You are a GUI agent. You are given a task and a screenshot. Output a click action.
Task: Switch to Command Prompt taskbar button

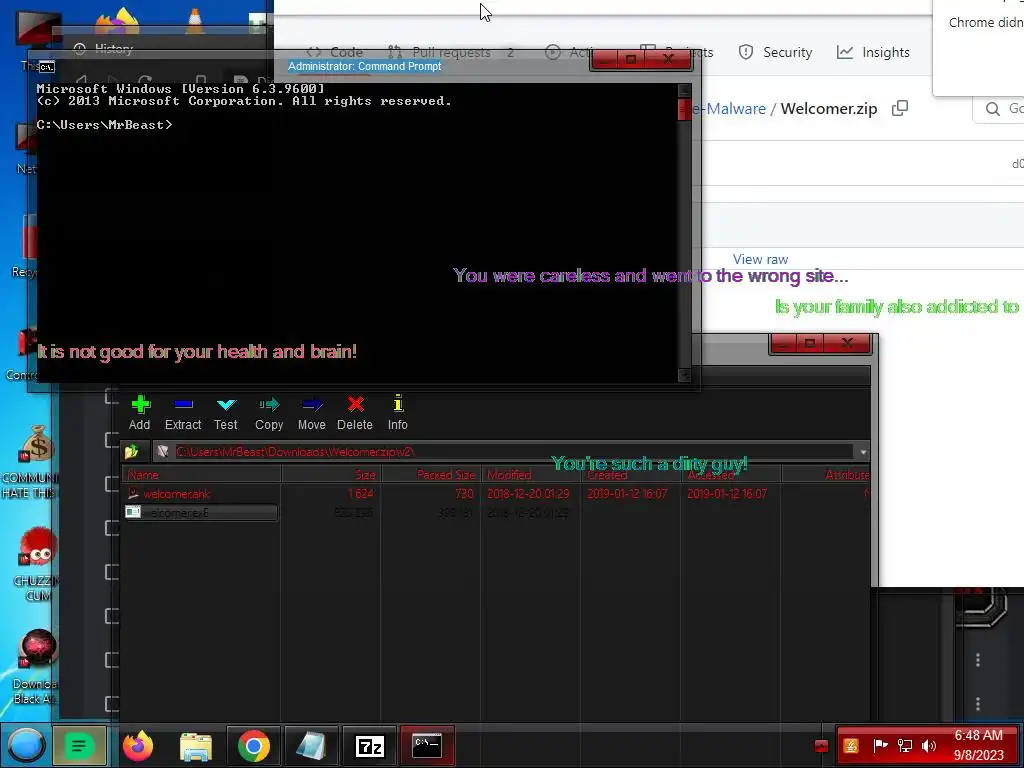point(427,746)
